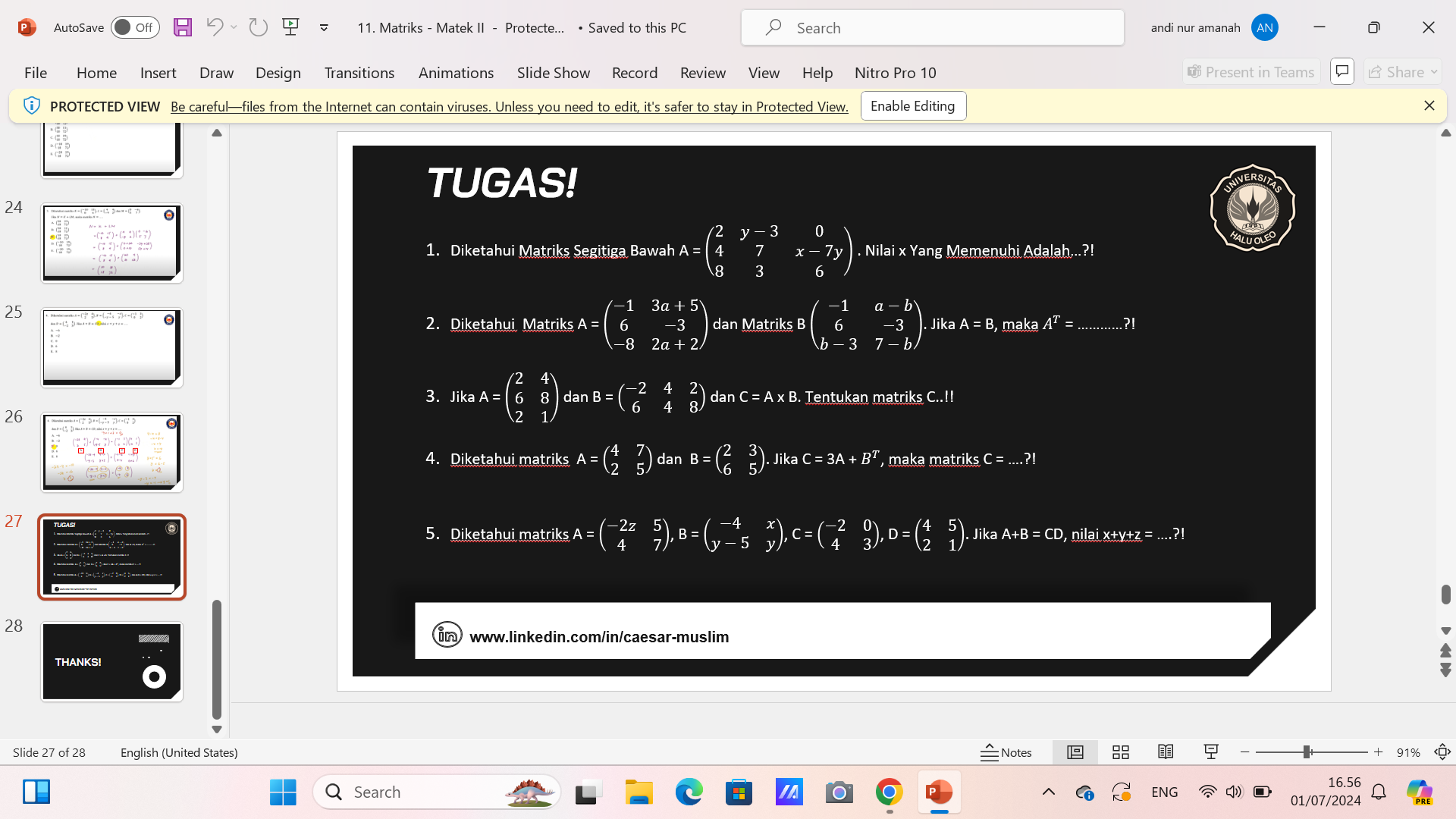Click the Repeat icon in Quick Access Toolbar
This screenshot has width=1456, height=819.
coord(258,27)
